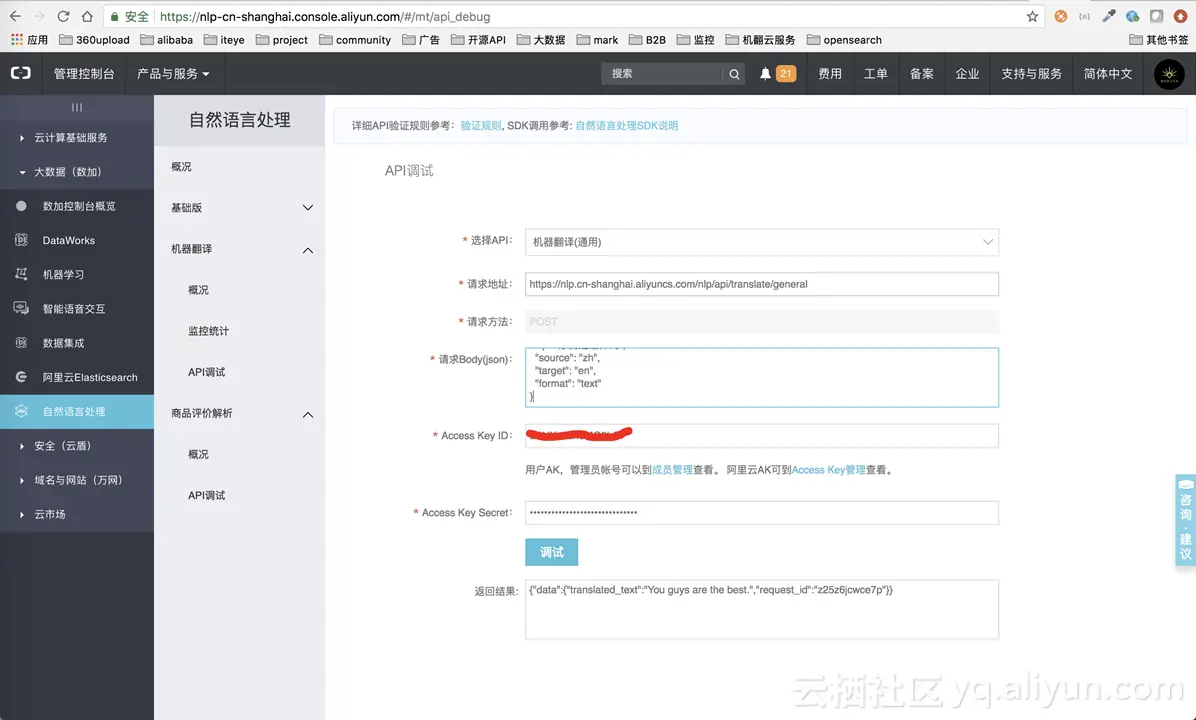This screenshot has width=1196, height=720.
Task: Open 企业 top menu
Action: click(x=967, y=73)
